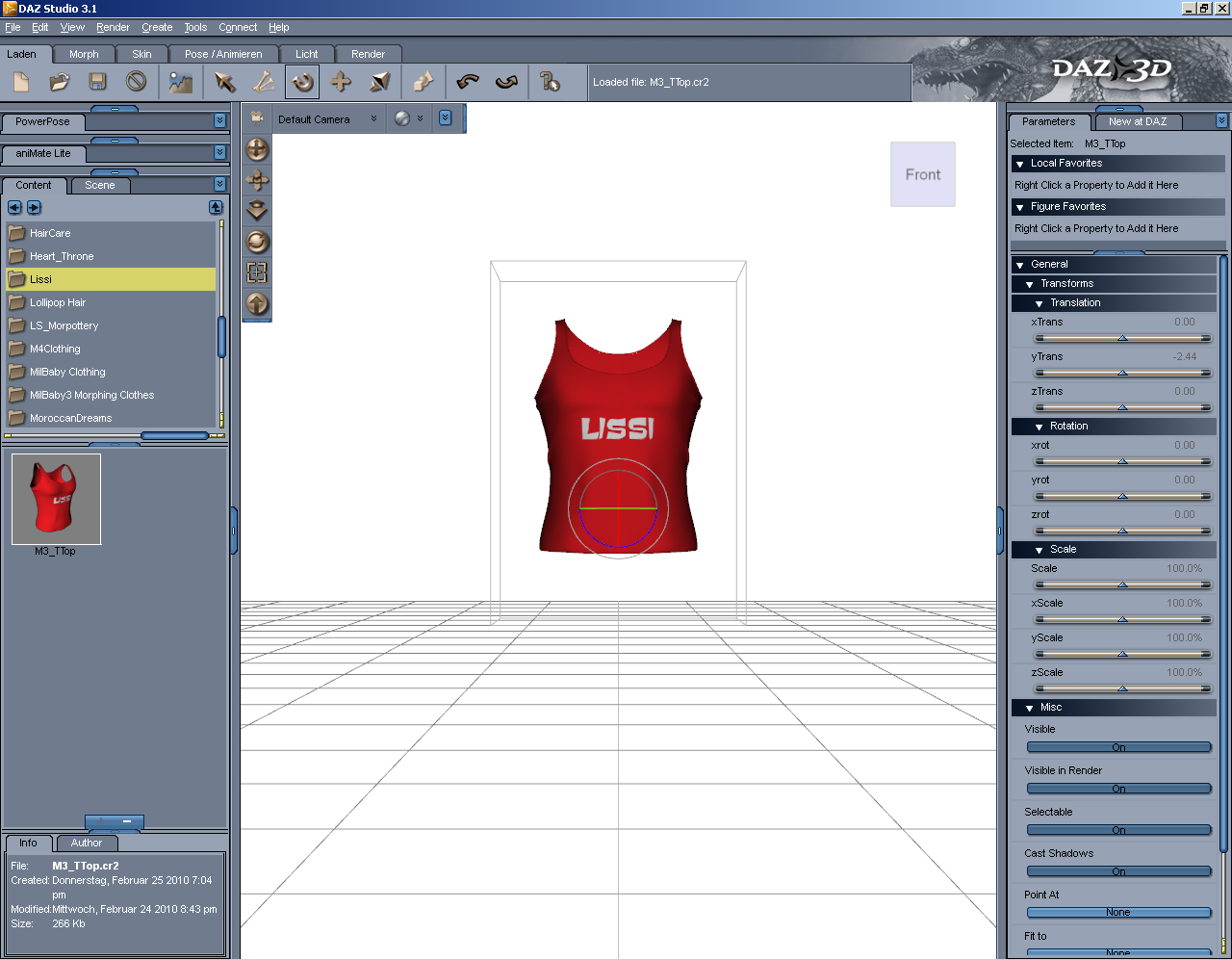1232x960 pixels.
Task: Switch to the Morph activity tab
Action: (x=84, y=54)
